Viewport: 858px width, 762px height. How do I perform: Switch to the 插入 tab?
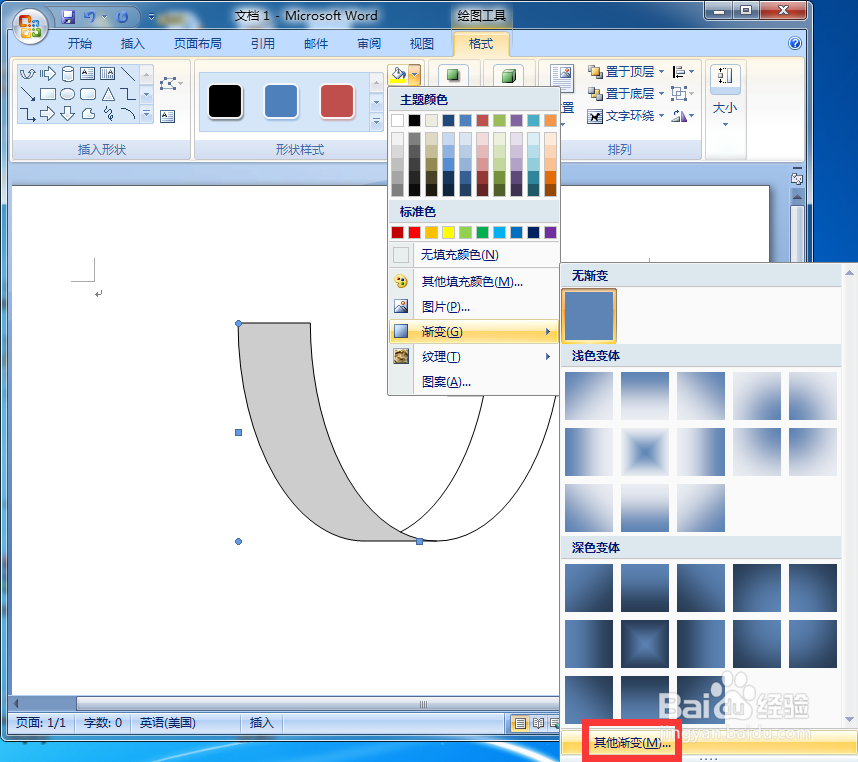(x=132, y=44)
